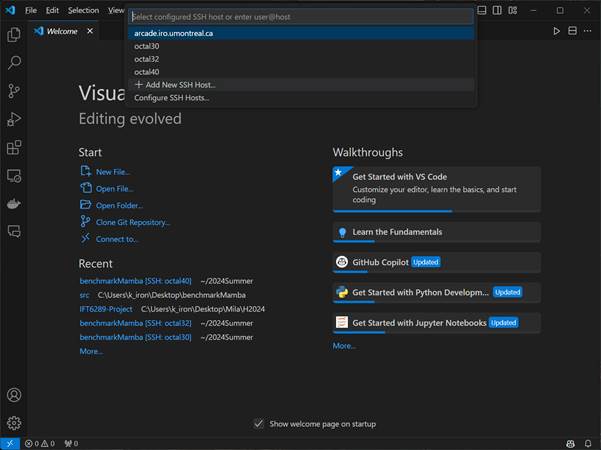Image resolution: width=601 pixels, height=450 pixels.
Task: Choose Configure SSH Hosts option
Action: [x=301, y=98]
